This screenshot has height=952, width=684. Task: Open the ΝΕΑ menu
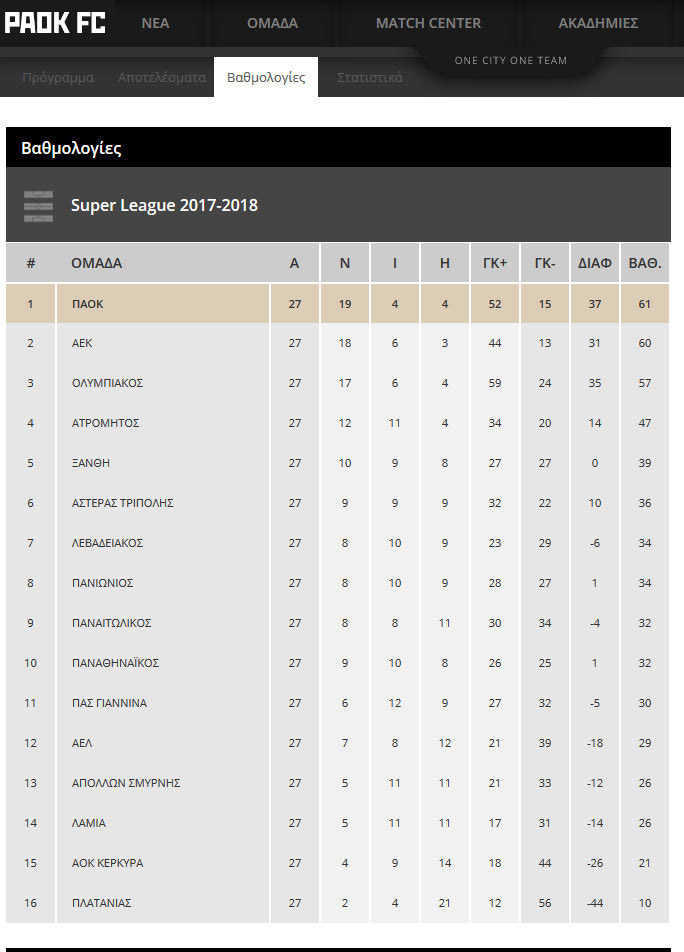point(155,23)
